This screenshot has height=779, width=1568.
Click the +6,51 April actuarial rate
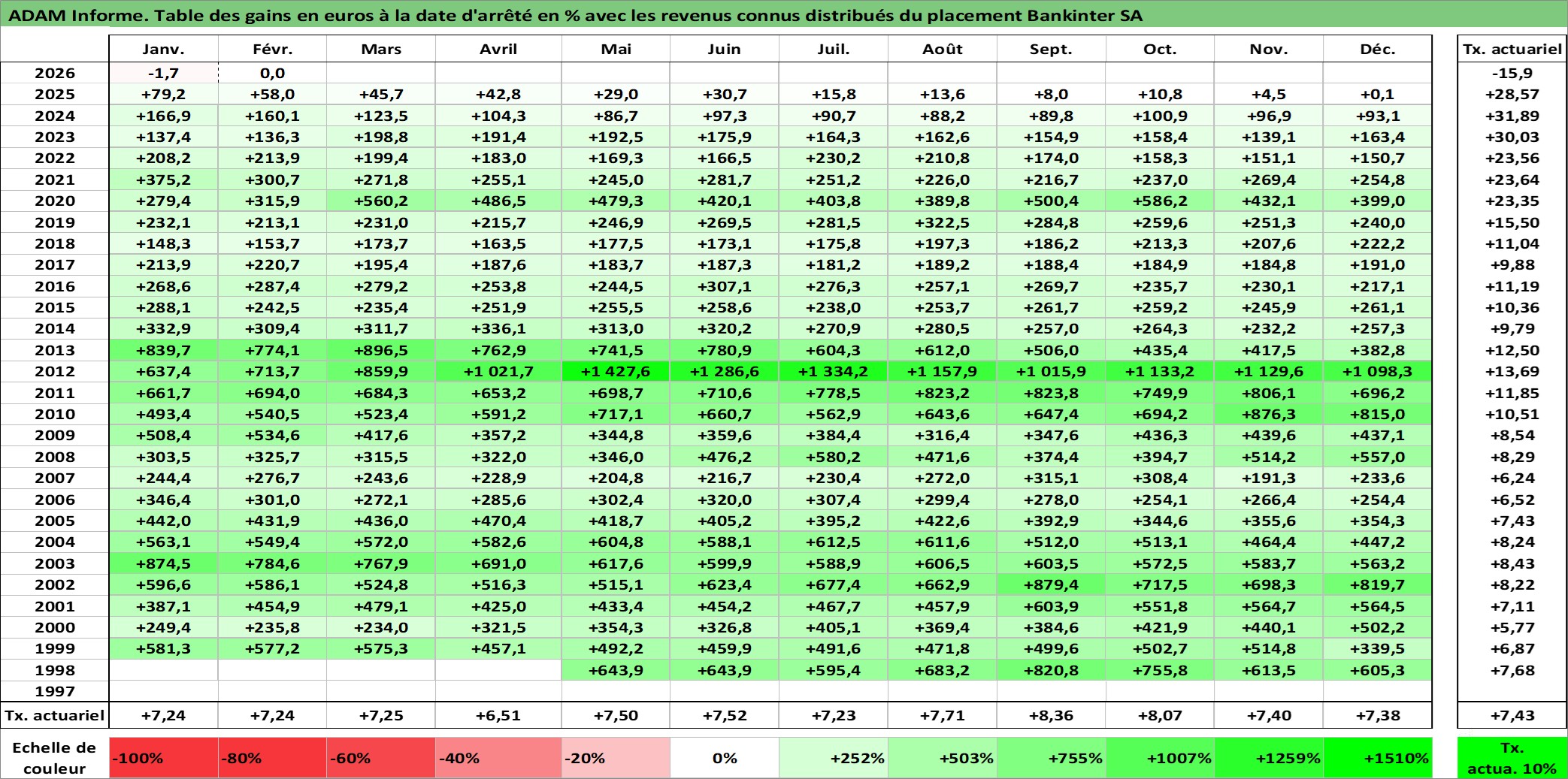498,715
